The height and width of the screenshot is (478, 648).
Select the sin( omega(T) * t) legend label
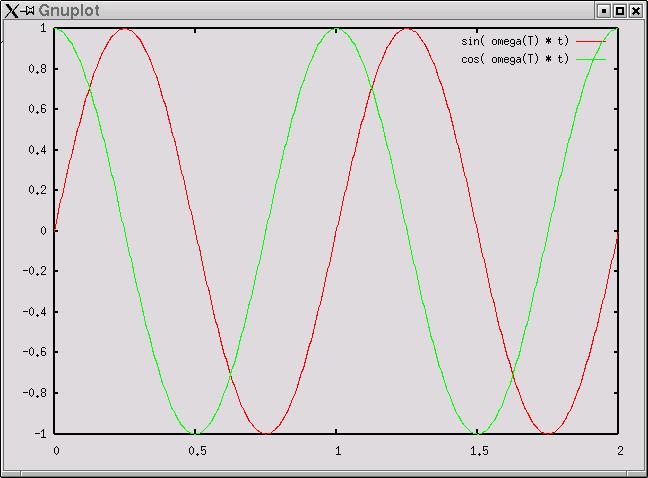(x=515, y=41)
